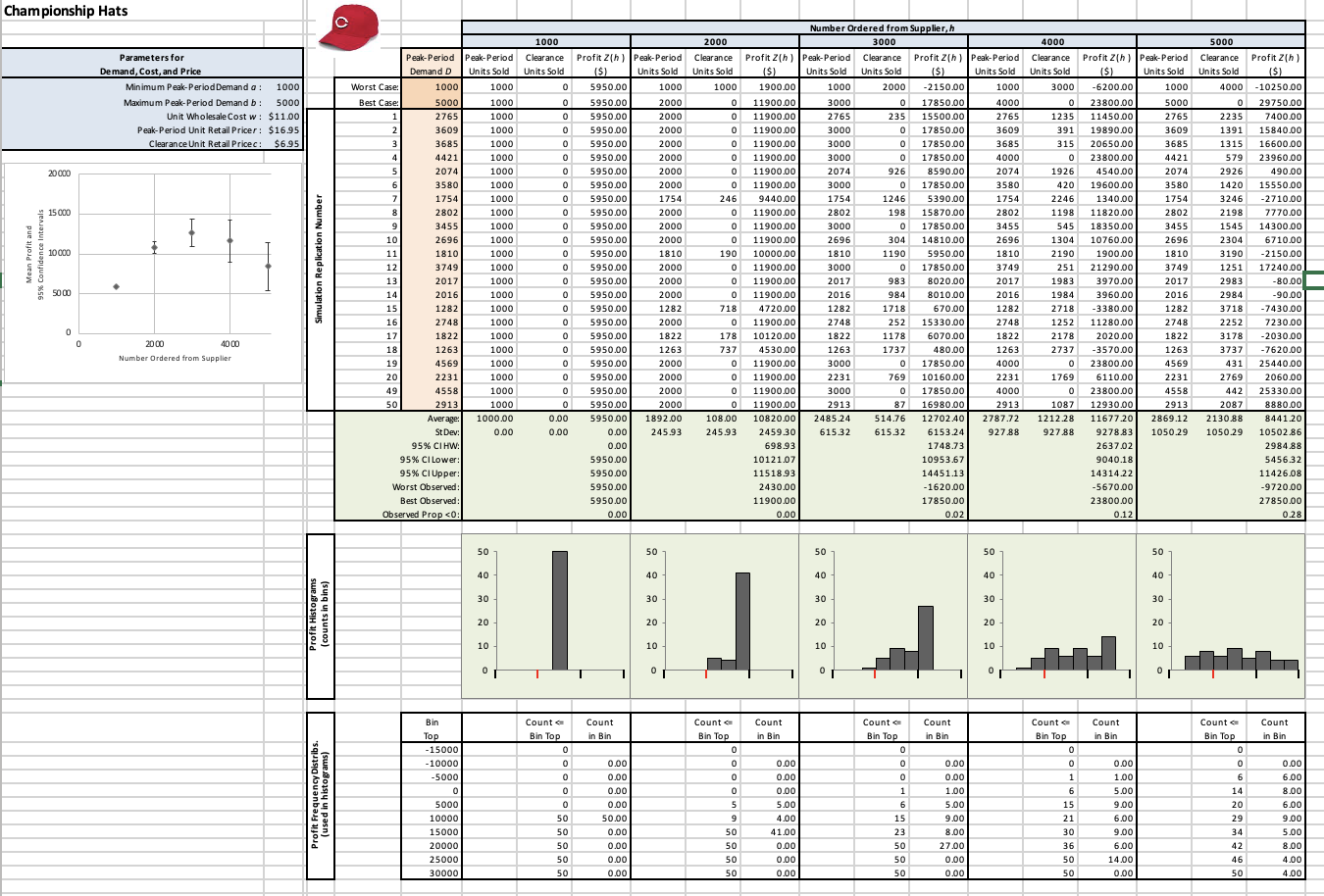
Task: Click the Number Ordered from Supplier header
Action: point(881,25)
